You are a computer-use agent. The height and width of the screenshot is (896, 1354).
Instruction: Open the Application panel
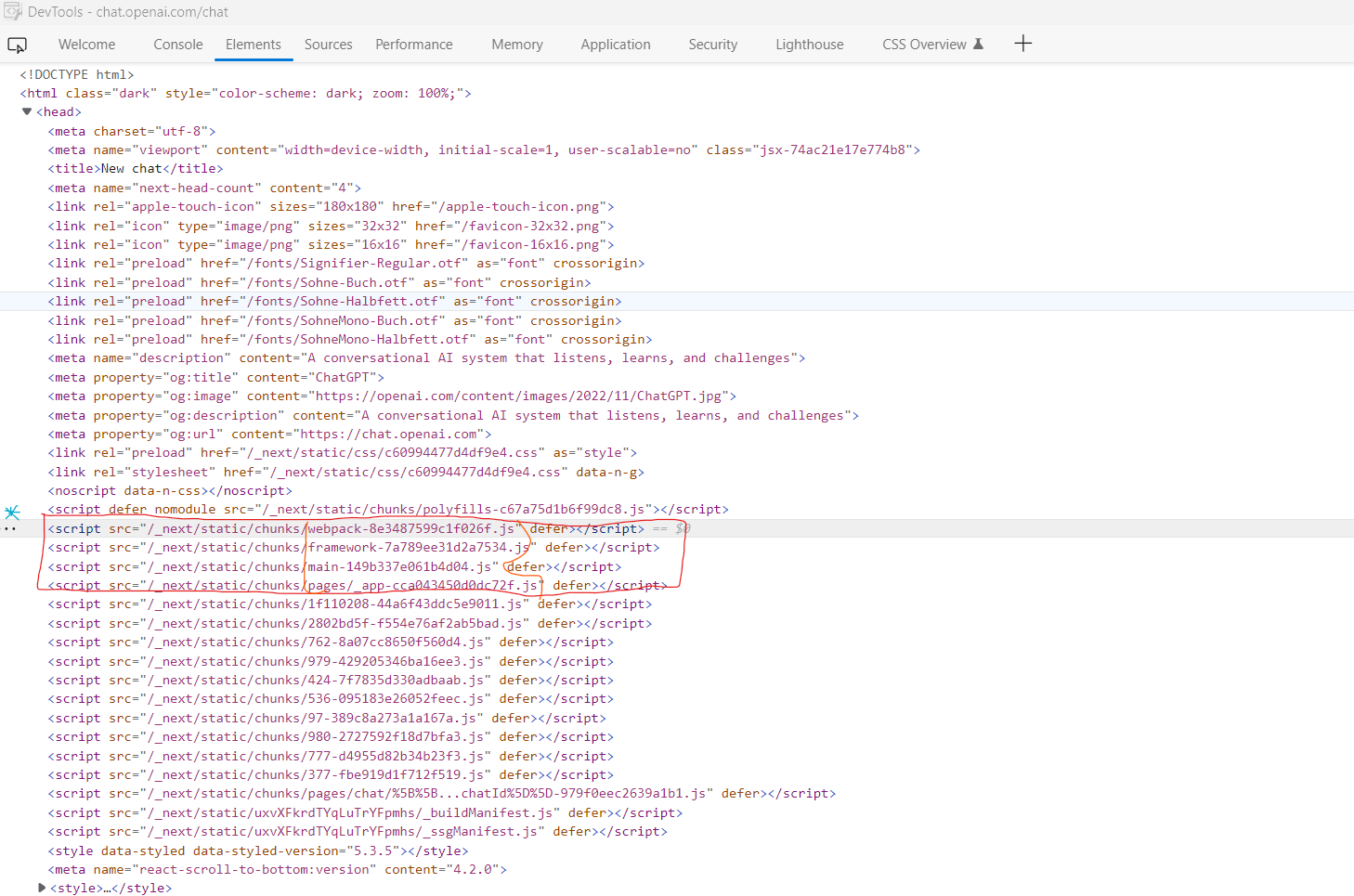pyautogui.click(x=615, y=44)
